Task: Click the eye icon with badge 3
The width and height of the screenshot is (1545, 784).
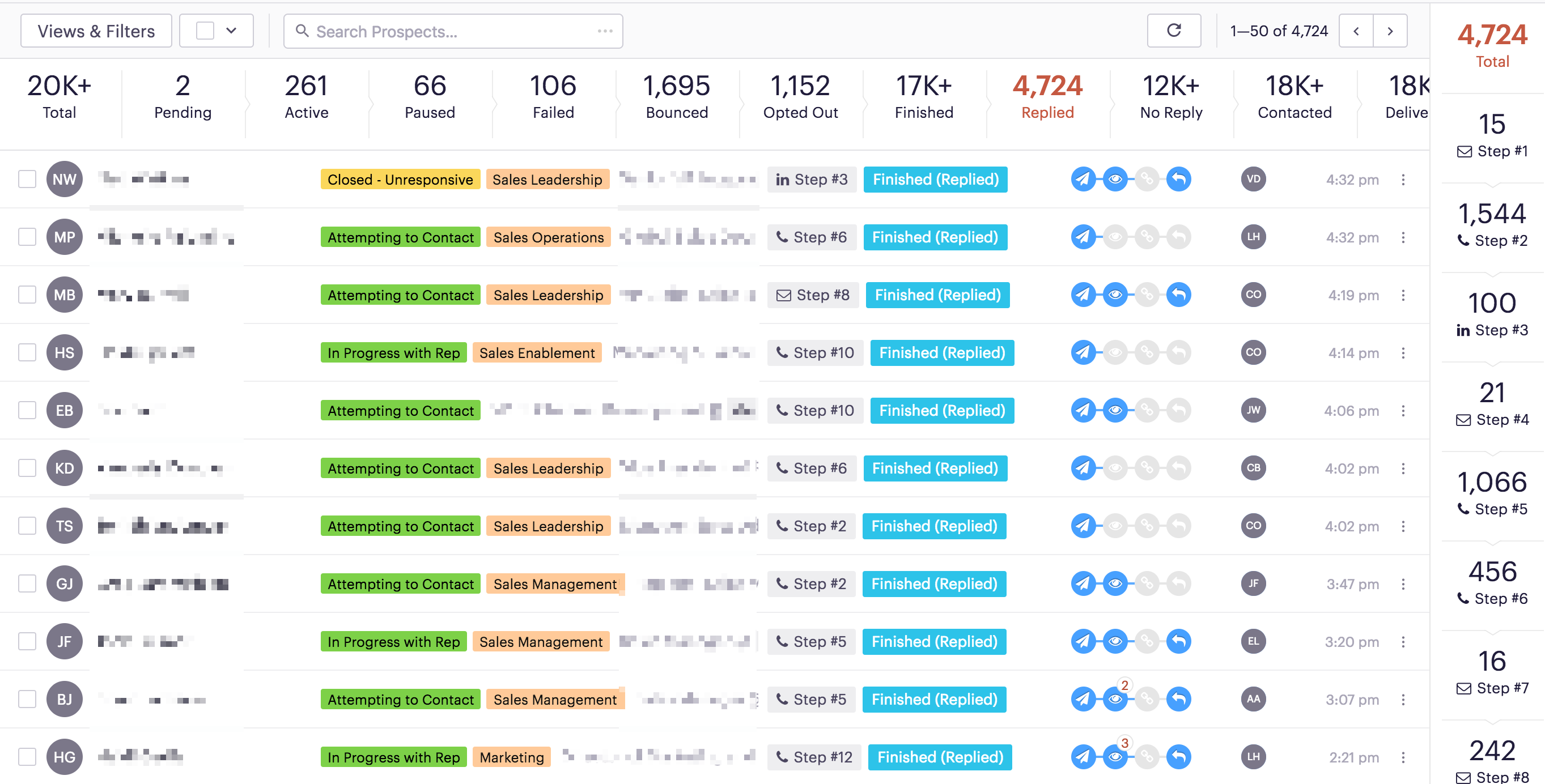Action: [x=1115, y=757]
